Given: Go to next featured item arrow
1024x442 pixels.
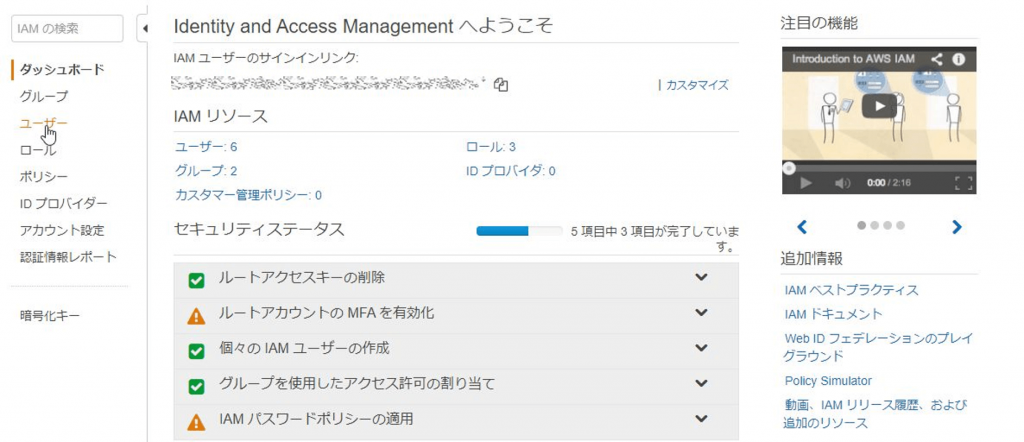Looking at the screenshot, I should (957, 227).
